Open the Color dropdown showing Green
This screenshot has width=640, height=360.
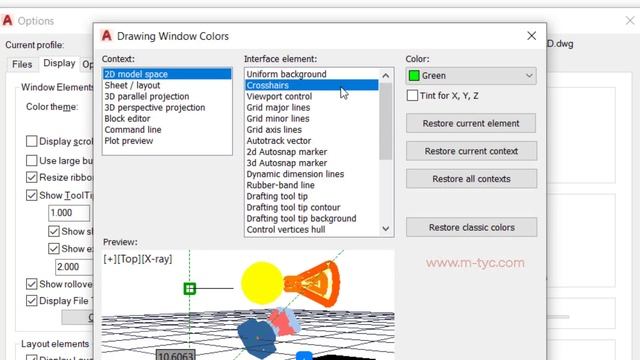coord(471,76)
